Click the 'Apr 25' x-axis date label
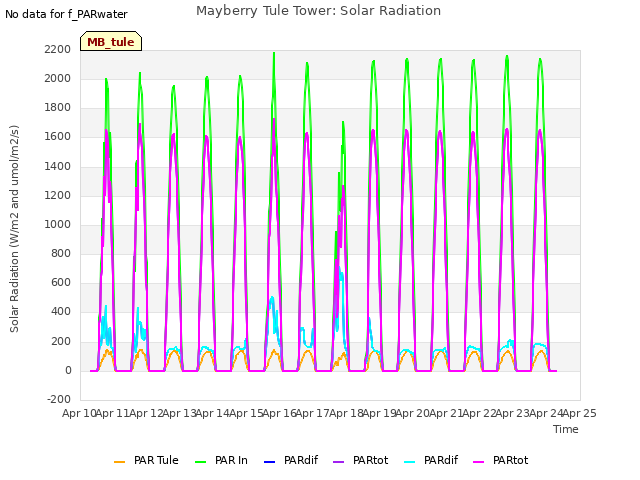 (x=580, y=413)
